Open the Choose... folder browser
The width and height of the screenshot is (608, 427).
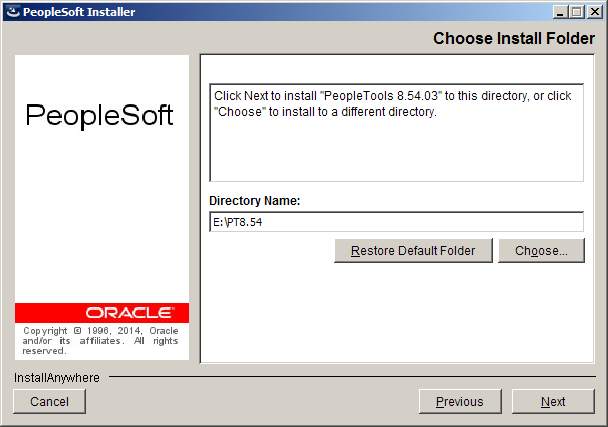click(541, 251)
